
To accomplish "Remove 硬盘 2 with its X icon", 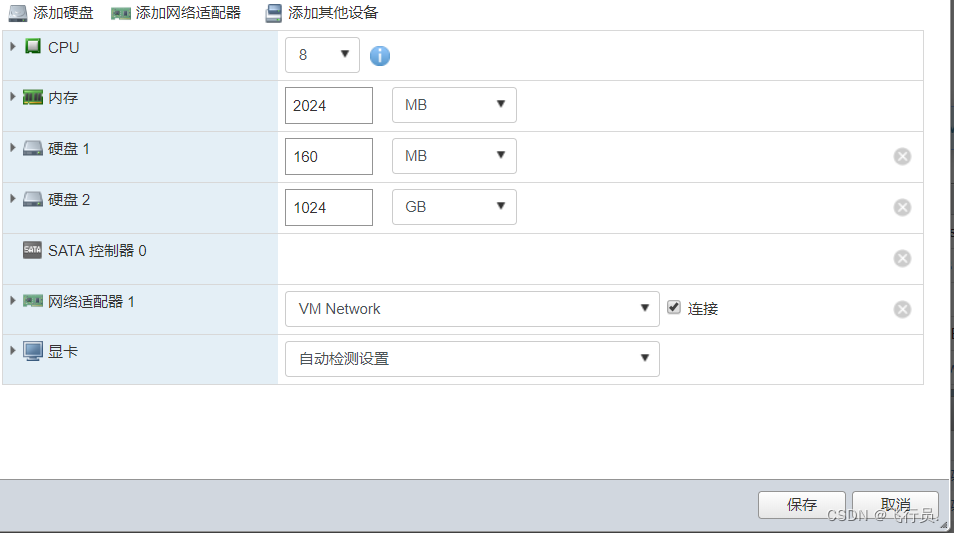I will [x=902, y=207].
